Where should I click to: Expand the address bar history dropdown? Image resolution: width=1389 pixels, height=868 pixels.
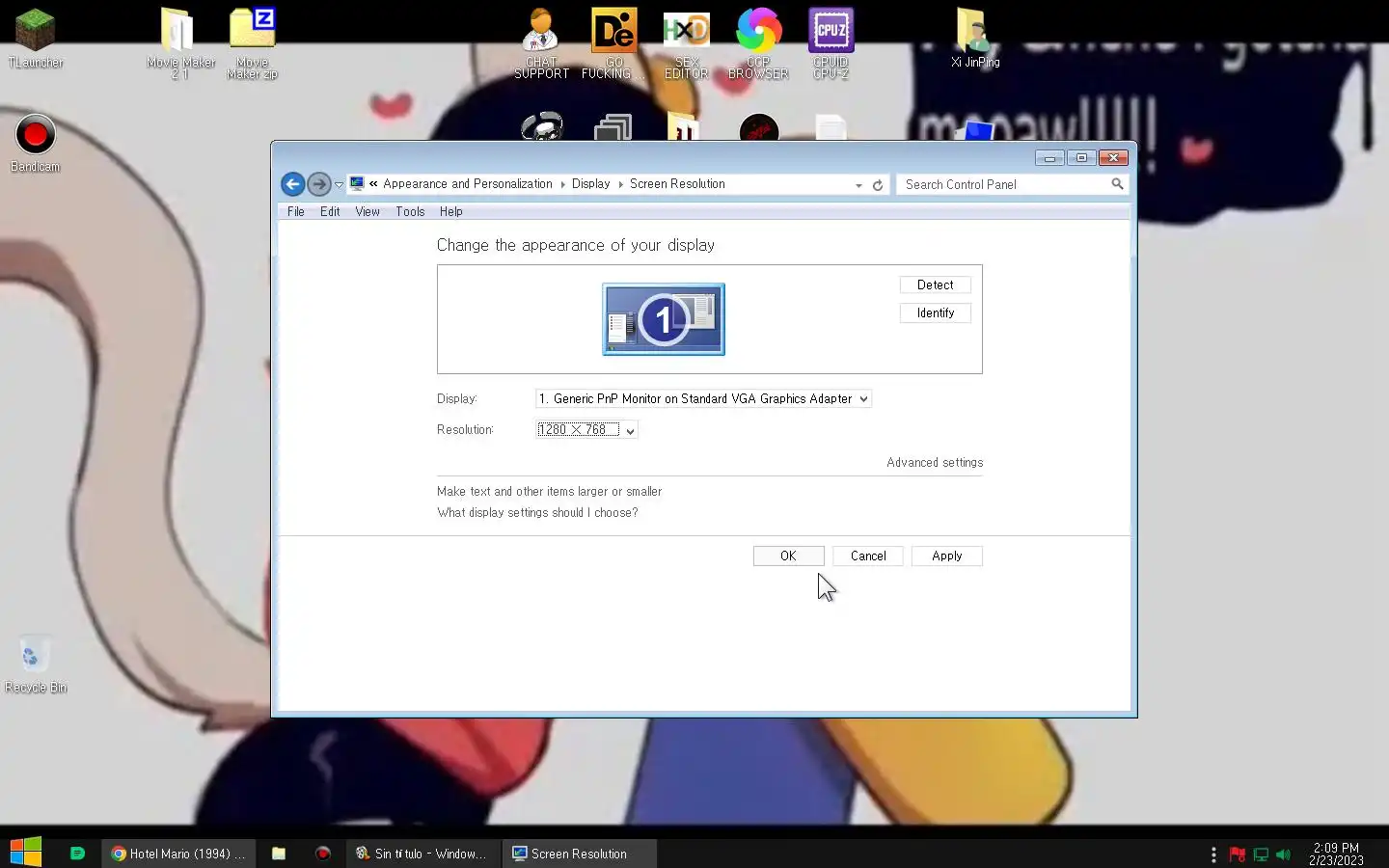click(858, 185)
